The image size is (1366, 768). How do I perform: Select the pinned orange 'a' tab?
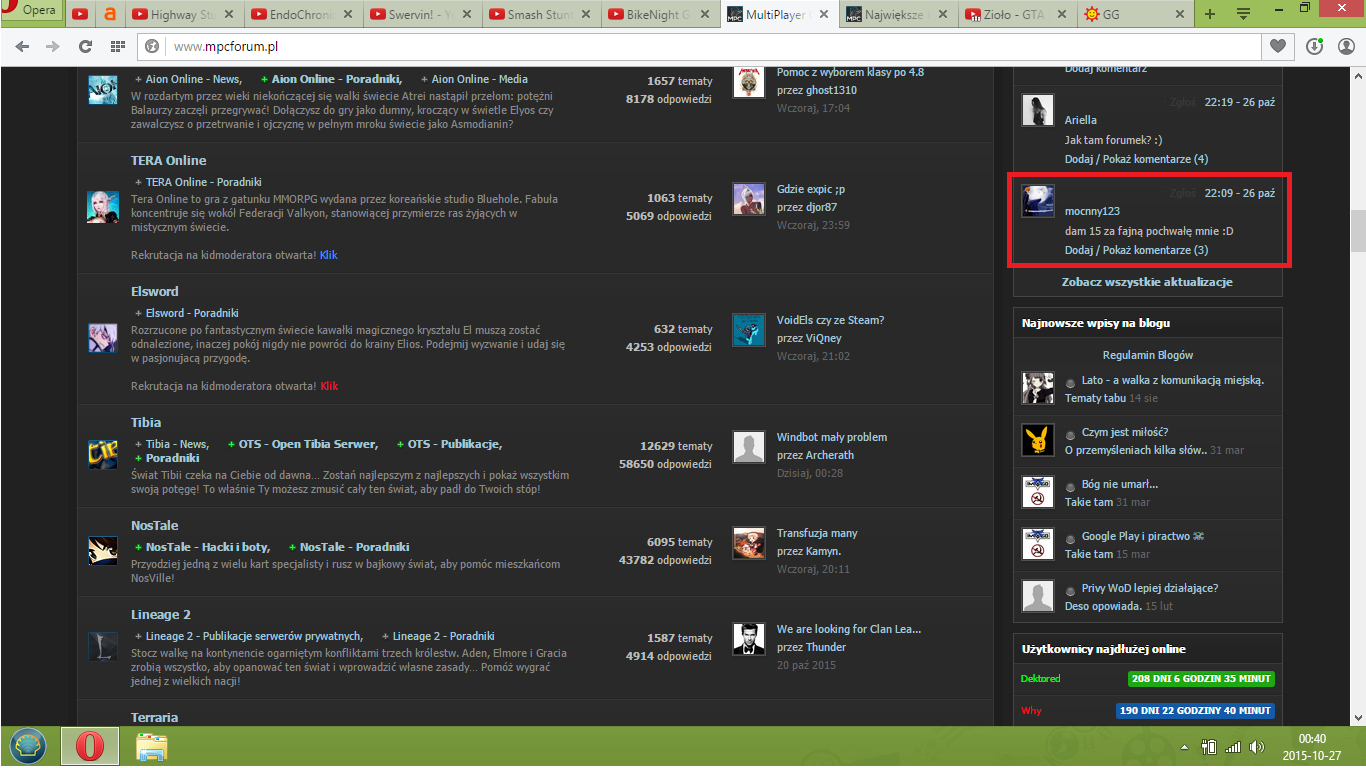109,14
